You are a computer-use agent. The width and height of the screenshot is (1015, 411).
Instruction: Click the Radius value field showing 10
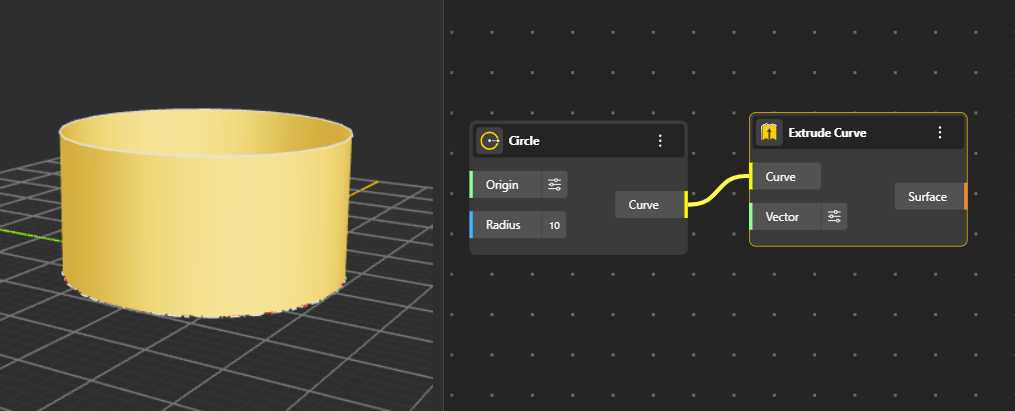(x=554, y=225)
